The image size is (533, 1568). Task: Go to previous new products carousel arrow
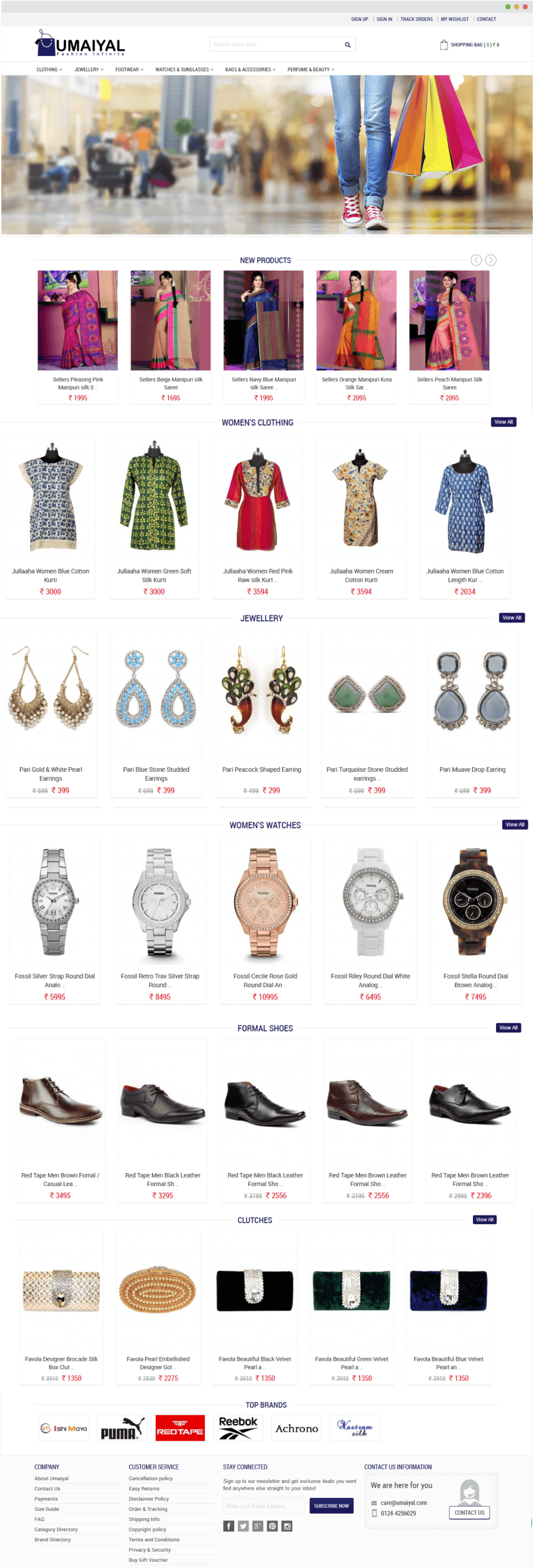tap(476, 260)
